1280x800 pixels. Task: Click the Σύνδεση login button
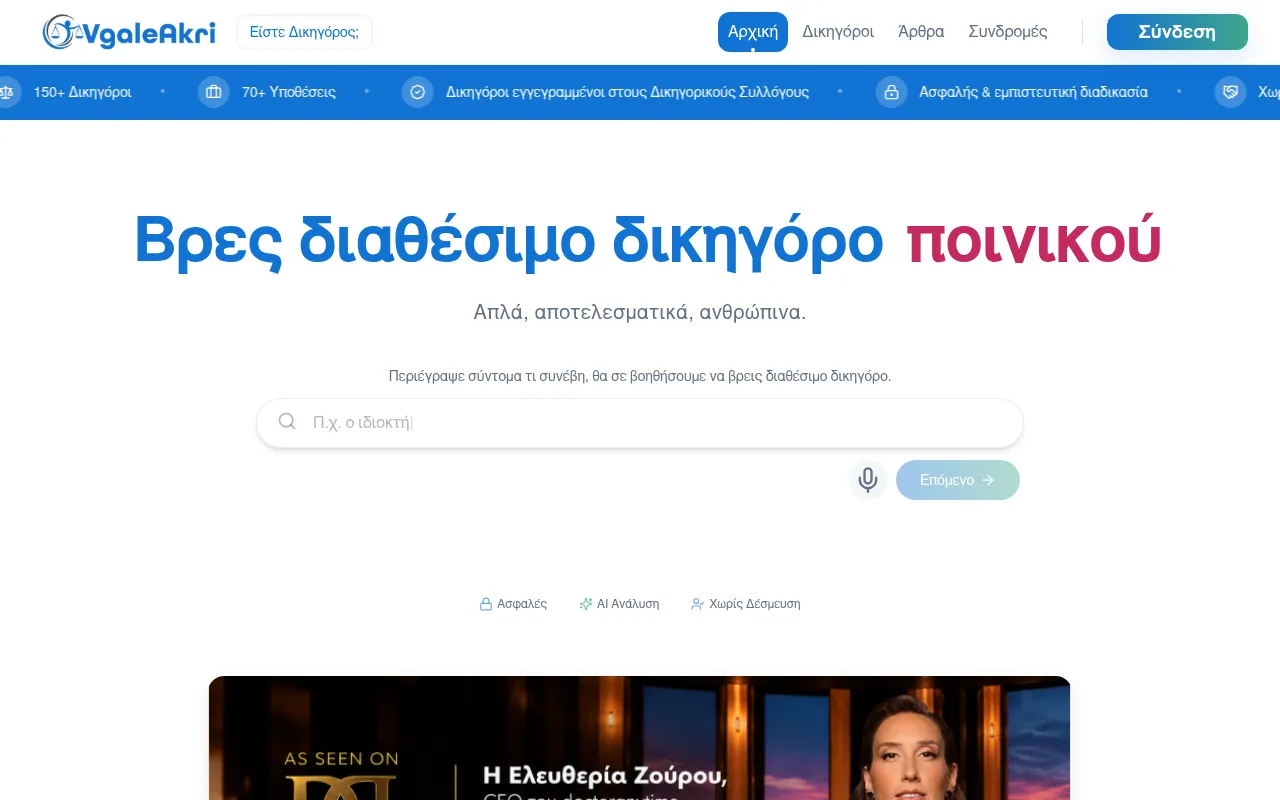click(x=1177, y=32)
